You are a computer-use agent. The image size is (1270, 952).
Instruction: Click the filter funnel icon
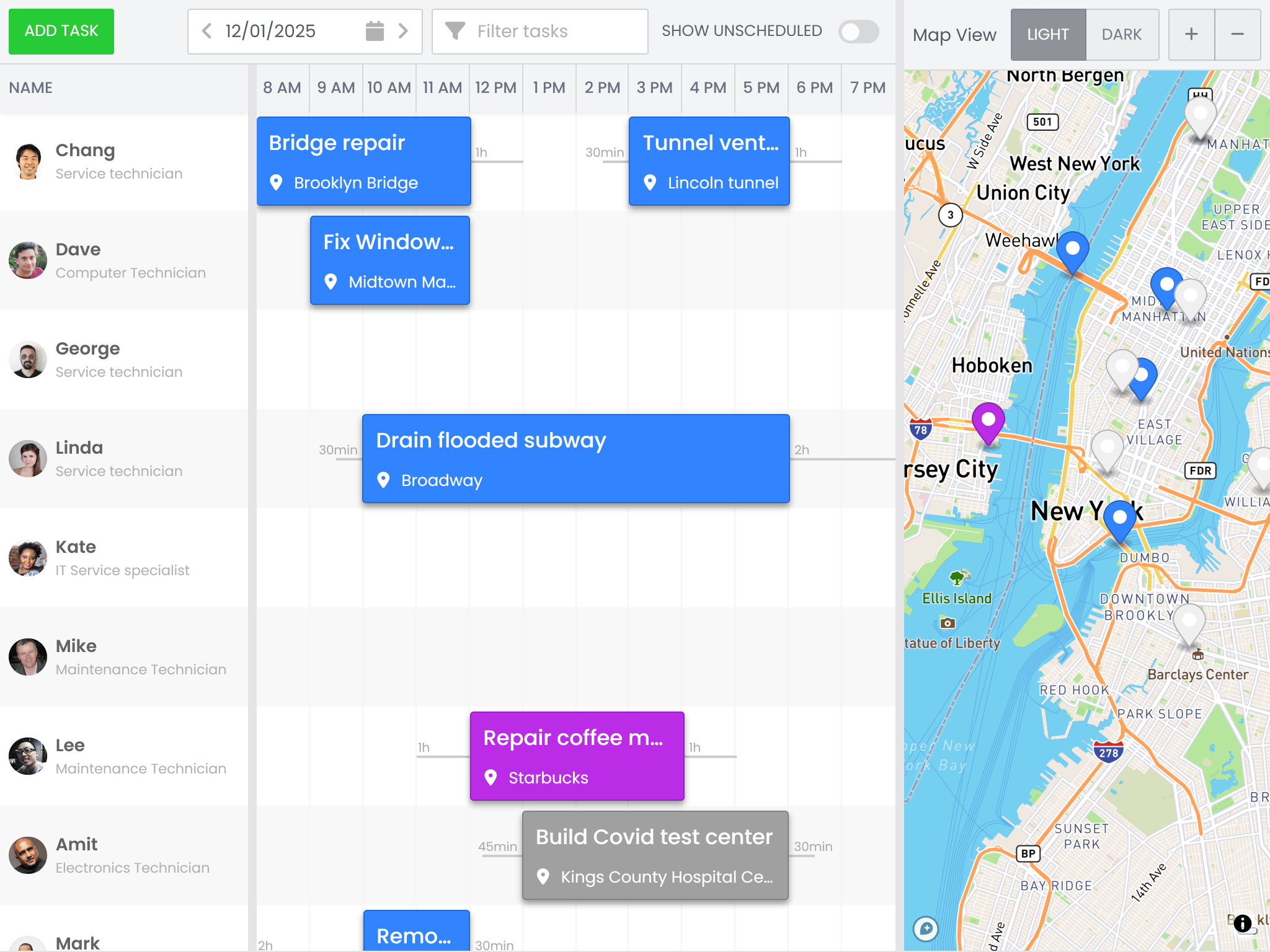[x=456, y=31]
